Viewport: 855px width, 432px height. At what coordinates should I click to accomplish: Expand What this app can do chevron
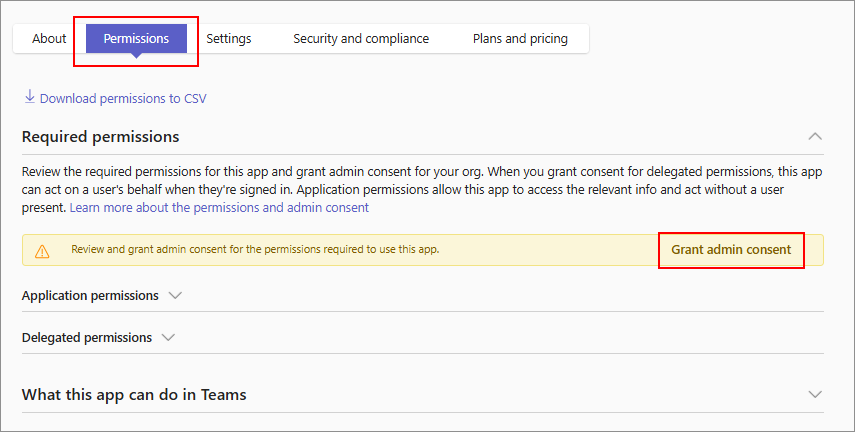(x=815, y=394)
